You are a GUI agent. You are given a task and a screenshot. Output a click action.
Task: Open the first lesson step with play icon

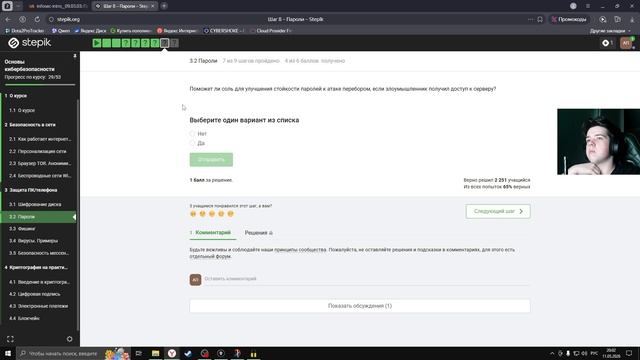point(97,43)
